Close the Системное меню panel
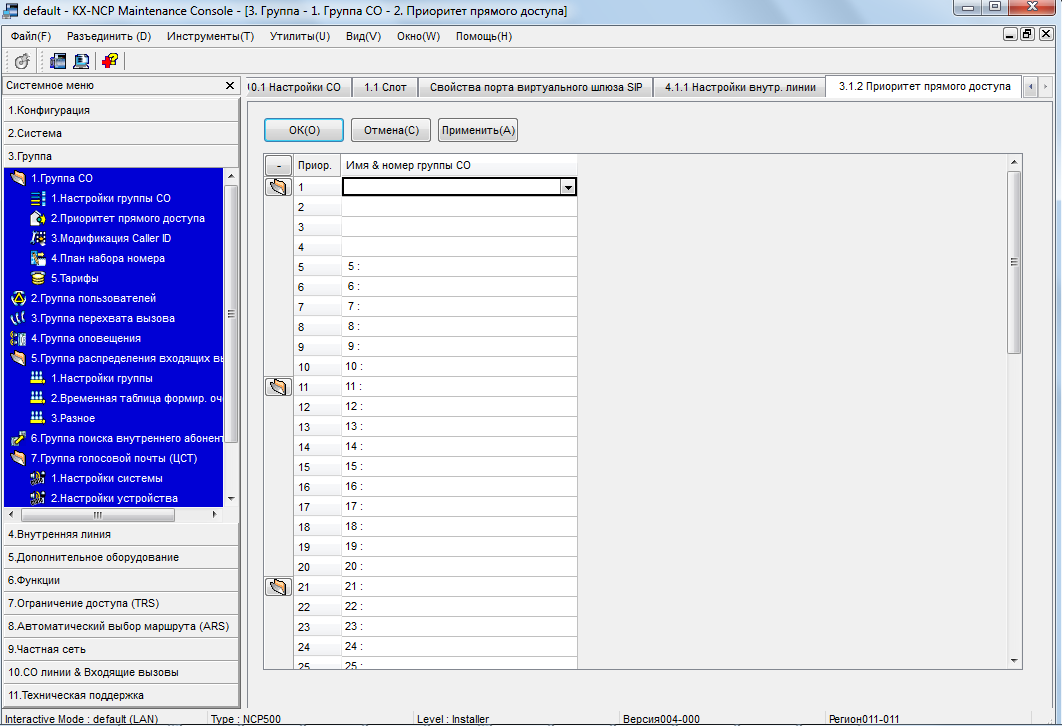 coord(230,86)
